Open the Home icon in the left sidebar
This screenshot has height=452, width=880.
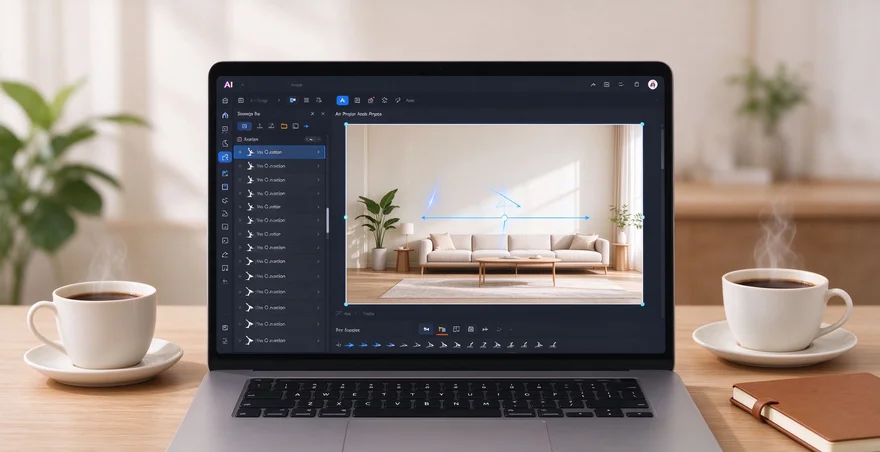(x=225, y=115)
